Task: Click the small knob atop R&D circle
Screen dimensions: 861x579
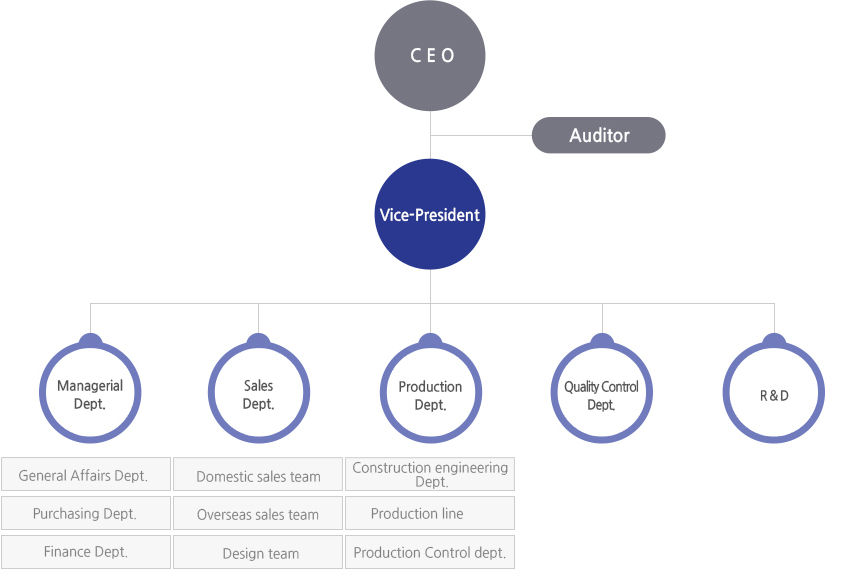Action: [774, 339]
